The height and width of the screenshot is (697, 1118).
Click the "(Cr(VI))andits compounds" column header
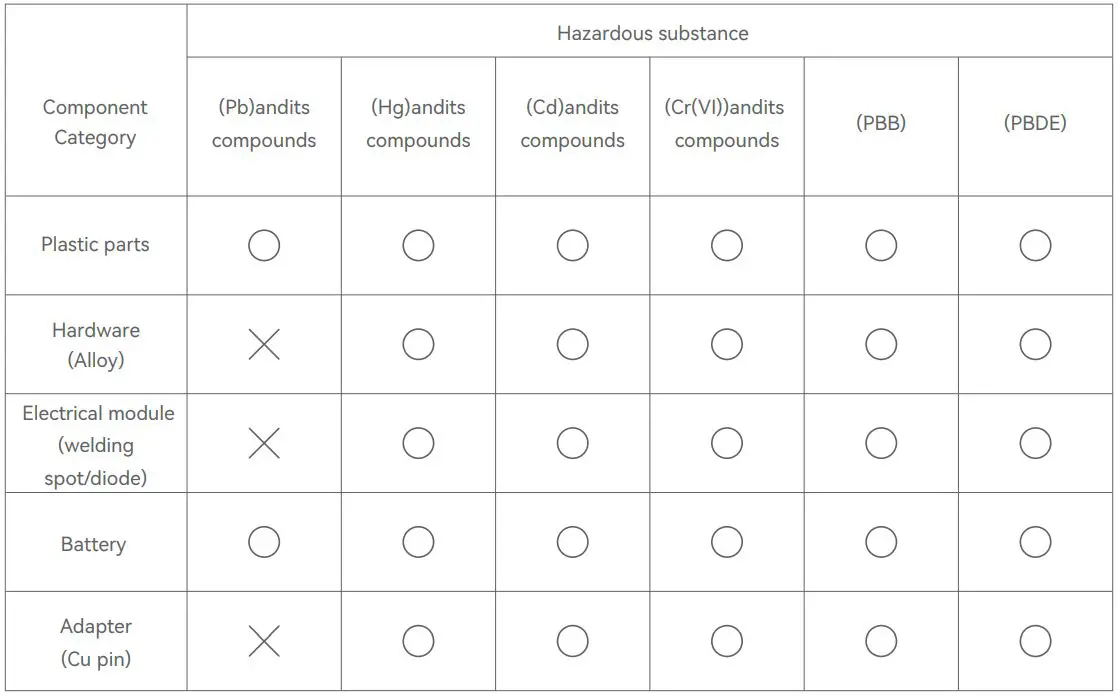point(727,124)
